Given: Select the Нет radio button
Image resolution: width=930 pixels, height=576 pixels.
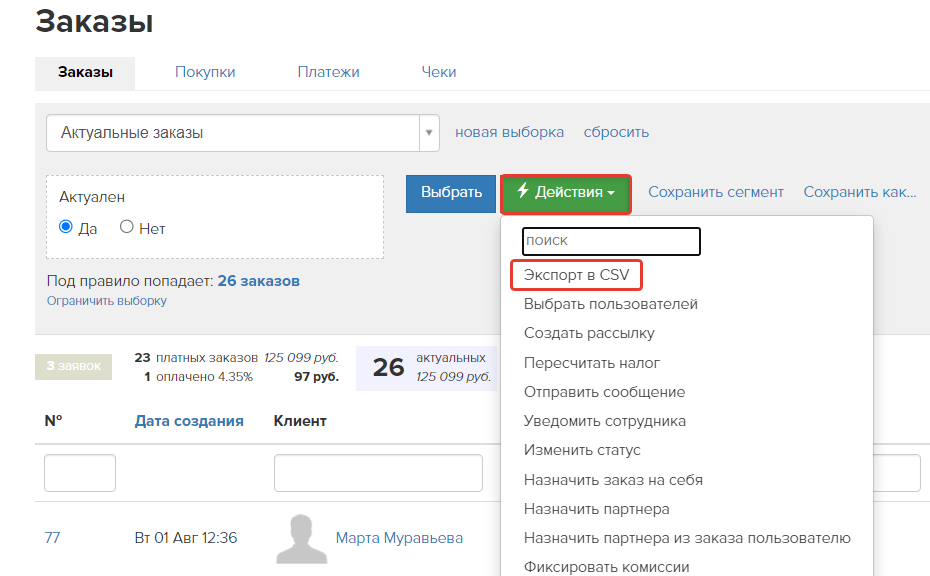Looking at the screenshot, I should pyautogui.click(x=126, y=227).
